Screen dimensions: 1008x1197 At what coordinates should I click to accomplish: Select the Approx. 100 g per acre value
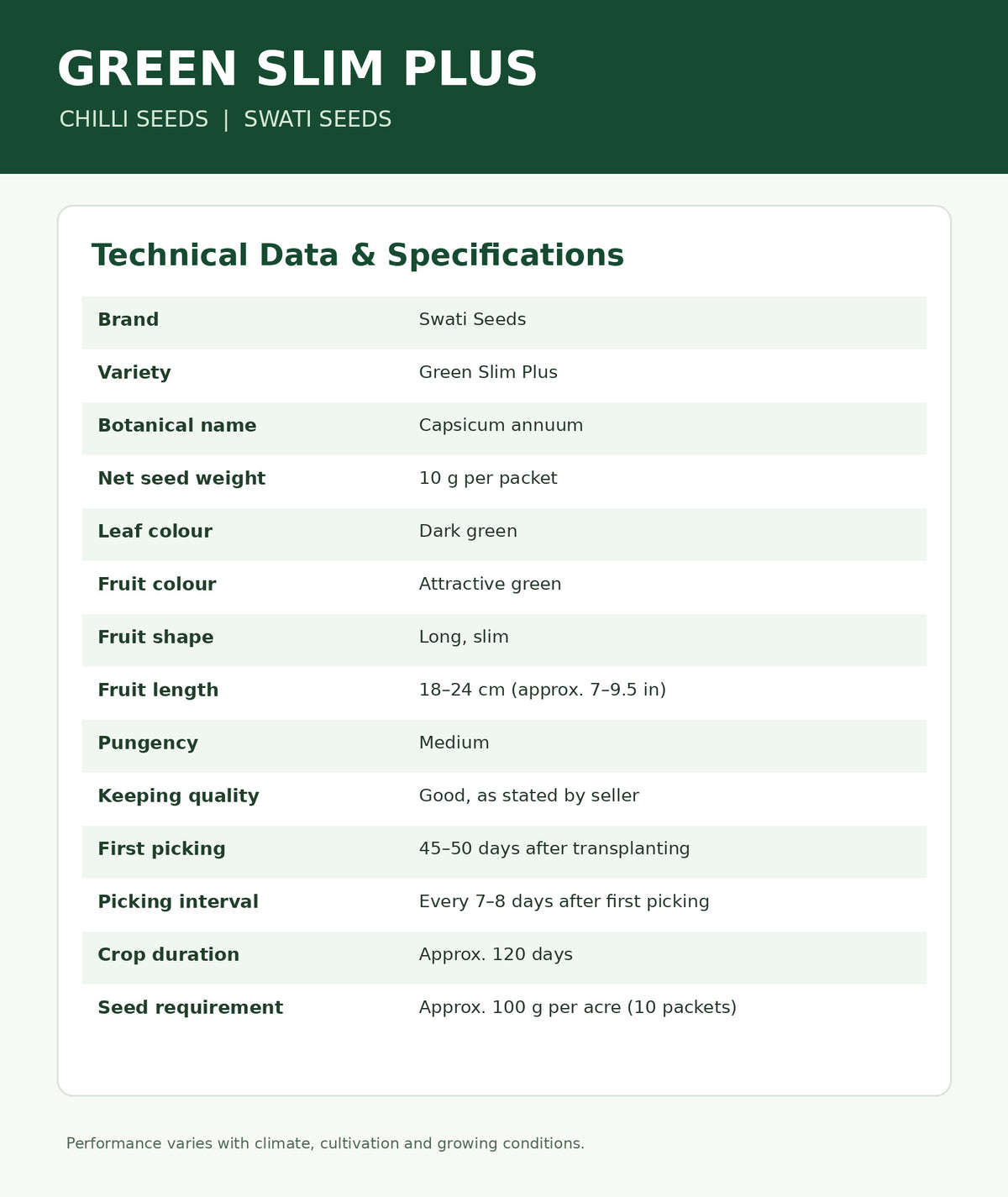tap(578, 1008)
